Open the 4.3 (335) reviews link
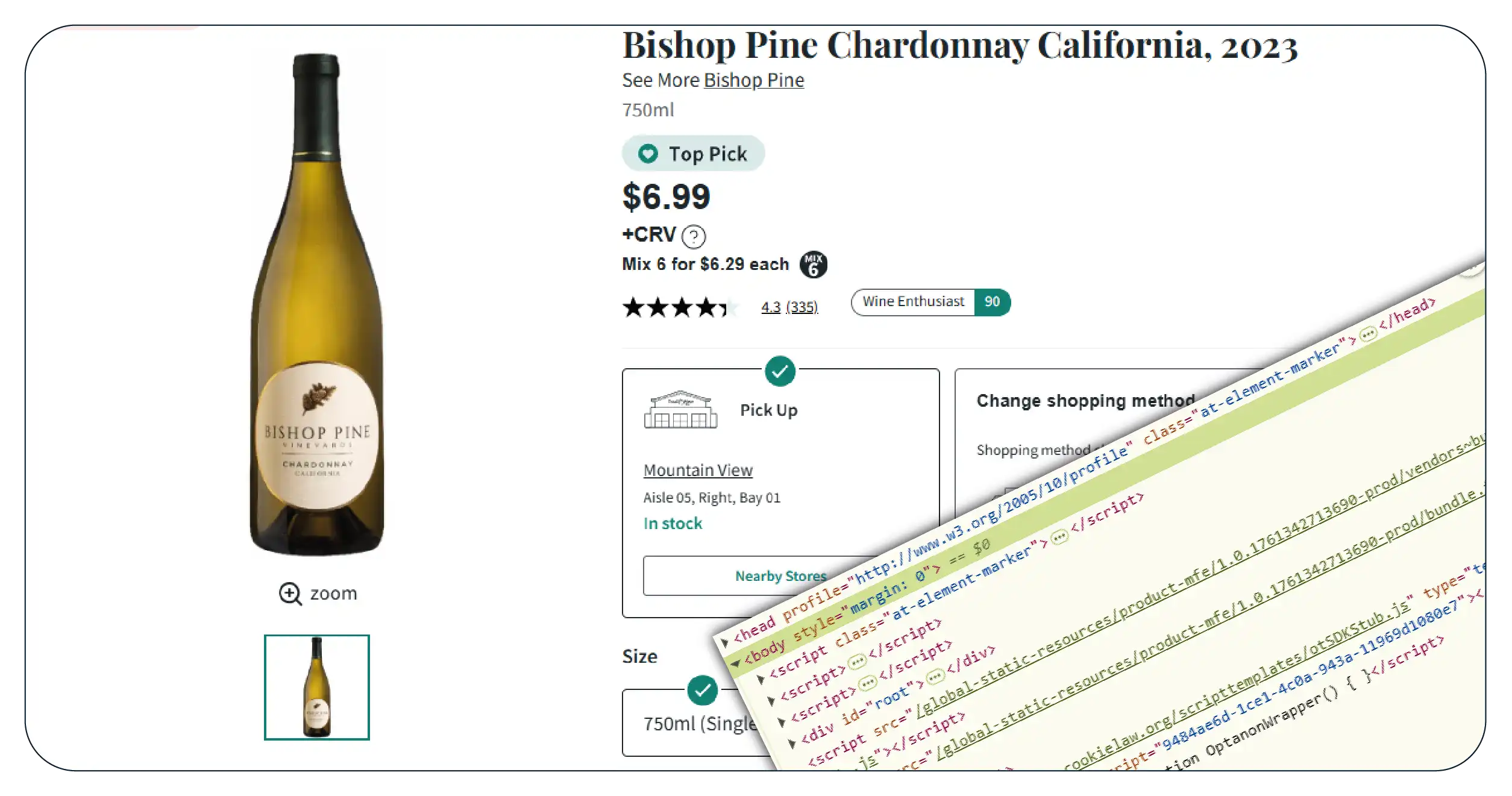Viewport: 1512px width, 796px height. click(789, 307)
